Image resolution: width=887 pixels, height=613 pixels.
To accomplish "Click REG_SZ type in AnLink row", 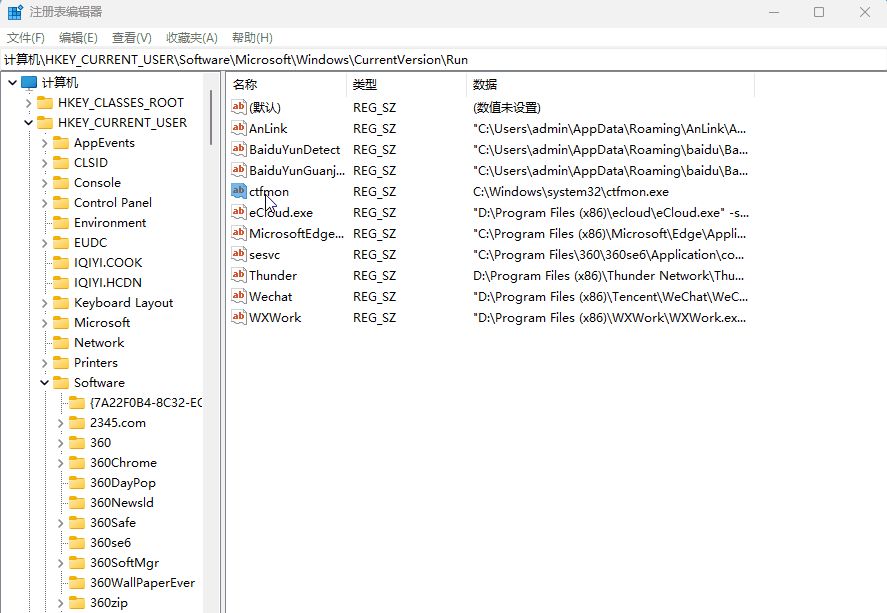I will 374,128.
